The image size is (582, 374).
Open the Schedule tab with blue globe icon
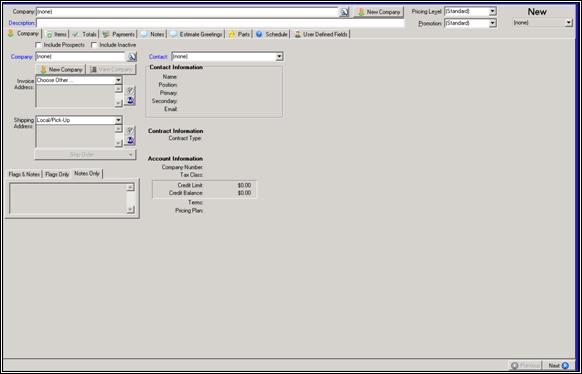click(272, 34)
